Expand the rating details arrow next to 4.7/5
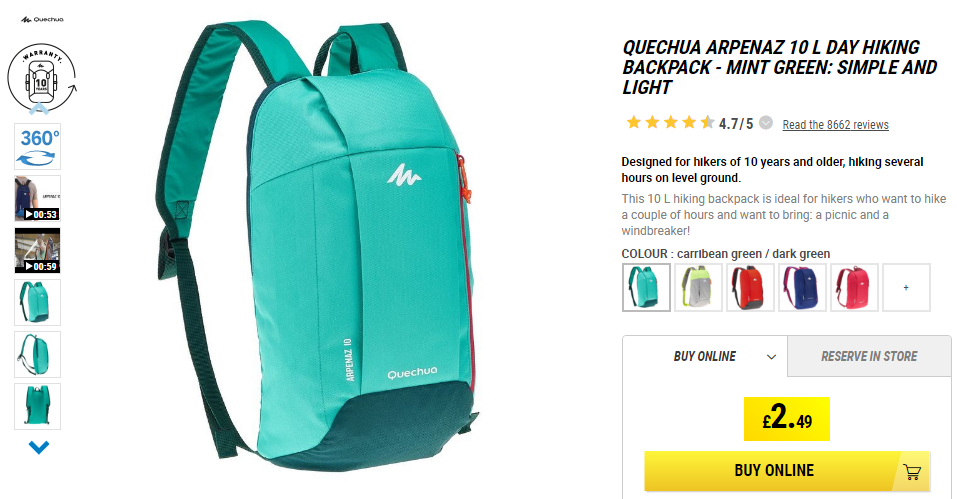 [766, 123]
